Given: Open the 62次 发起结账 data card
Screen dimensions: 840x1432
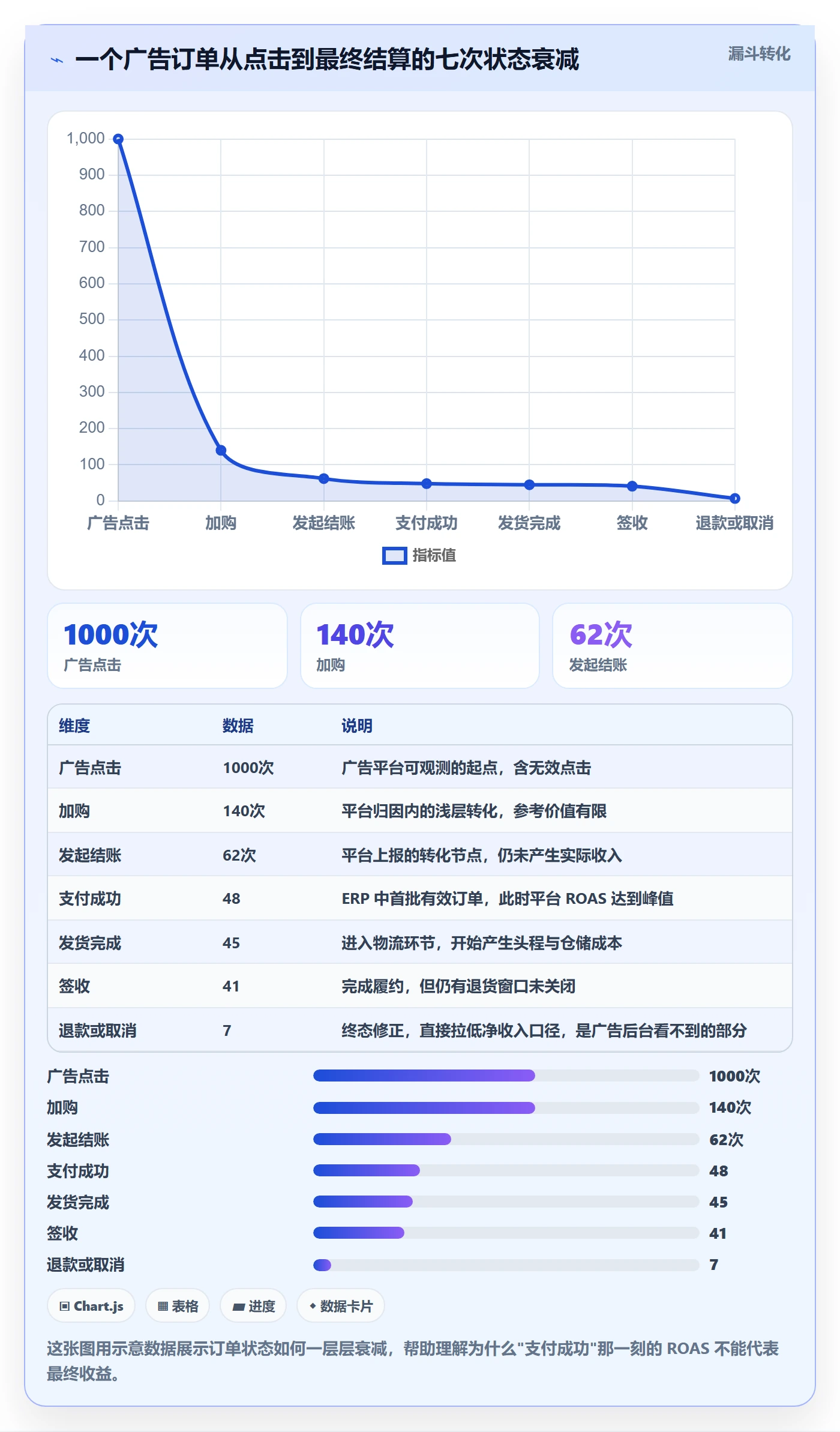Looking at the screenshot, I should click(x=673, y=646).
